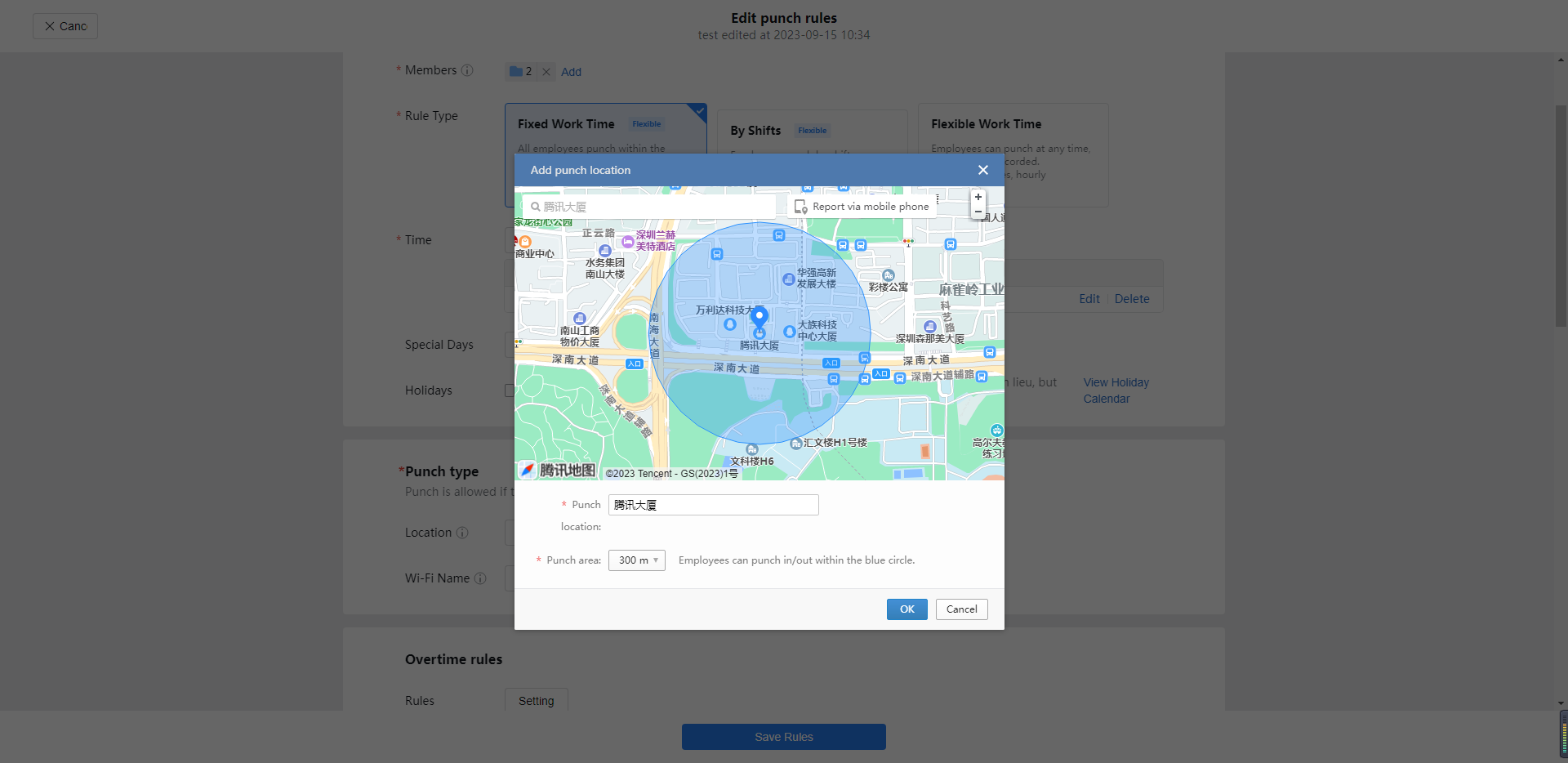The image size is (1568, 763).
Task: Click the 正云路 road label on map
Action: 599,233
